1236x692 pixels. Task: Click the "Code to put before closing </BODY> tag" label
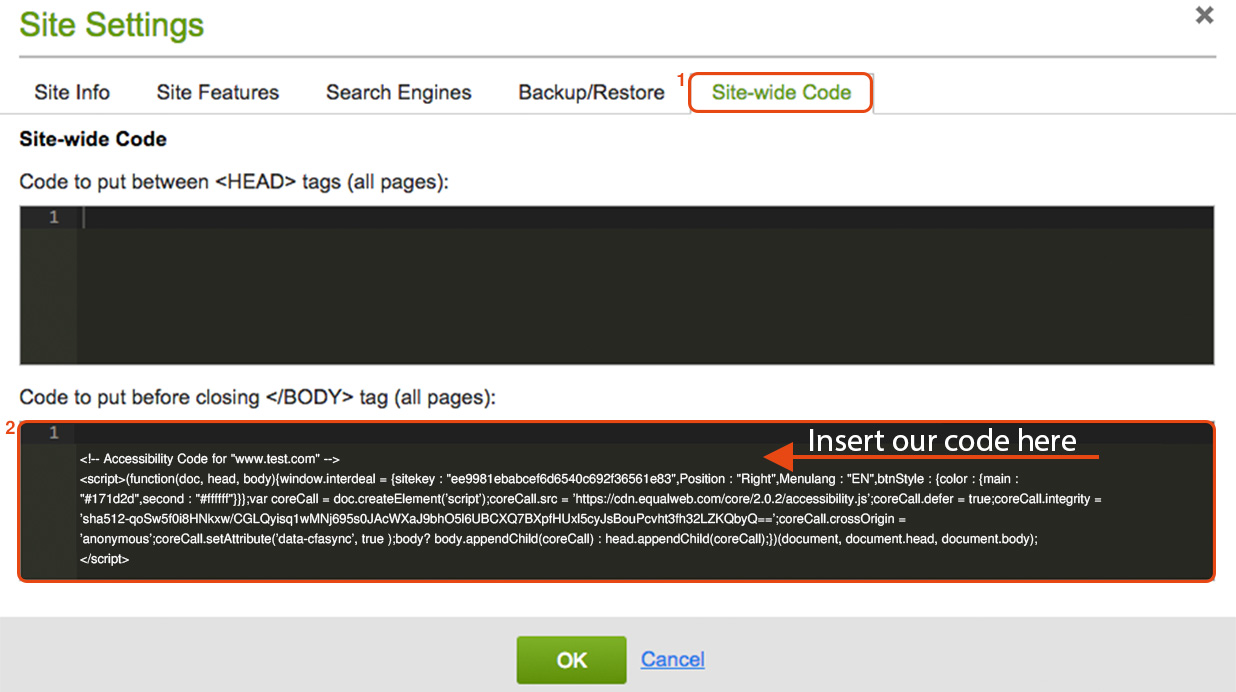coord(257,397)
